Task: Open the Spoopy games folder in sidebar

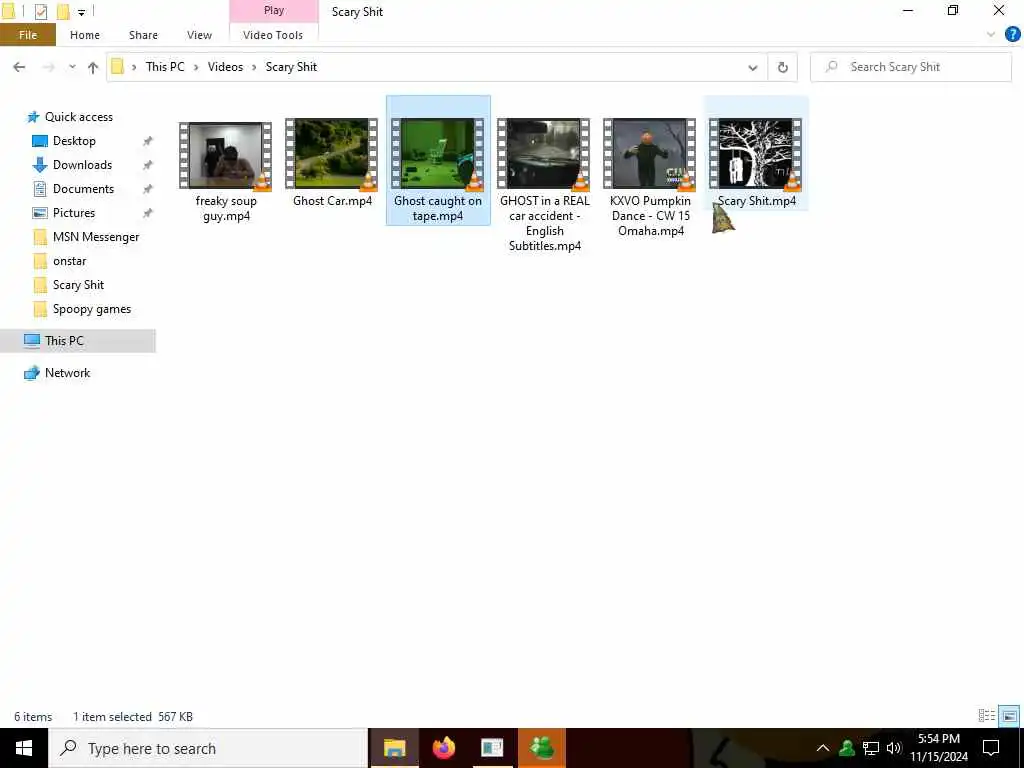Action: (x=91, y=309)
